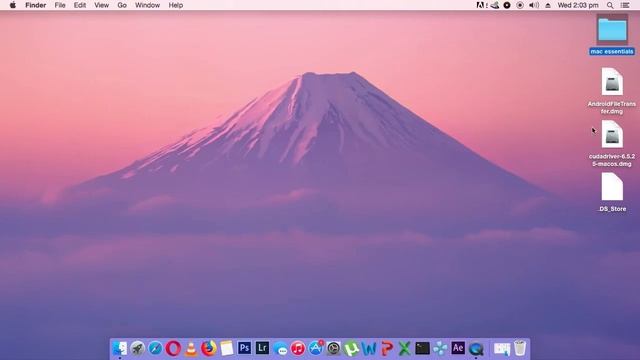This screenshot has height=360, width=640.
Task: Open QuickTime Player in the dock
Action: 476,349
